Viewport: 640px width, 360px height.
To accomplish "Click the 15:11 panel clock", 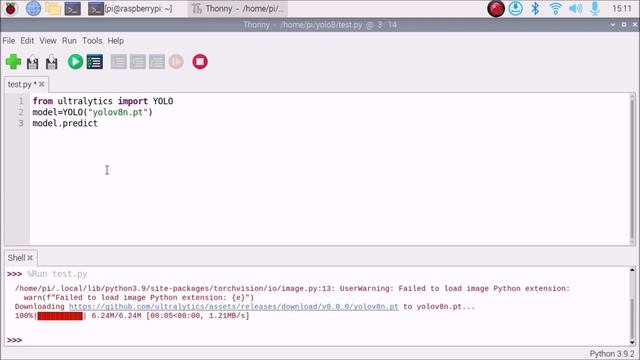I will point(622,9).
